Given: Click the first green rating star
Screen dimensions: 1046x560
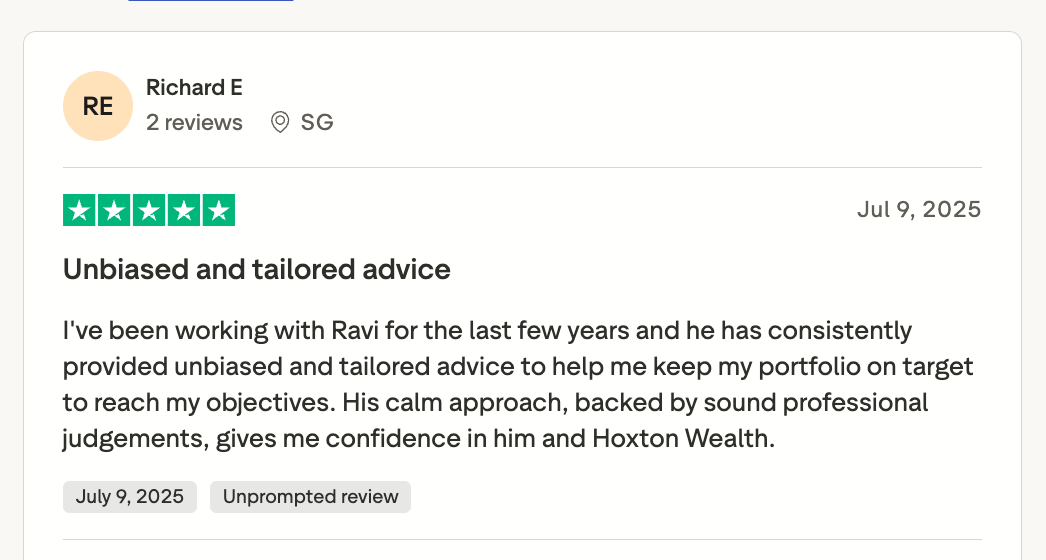Looking at the screenshot, I should point(79,210).
